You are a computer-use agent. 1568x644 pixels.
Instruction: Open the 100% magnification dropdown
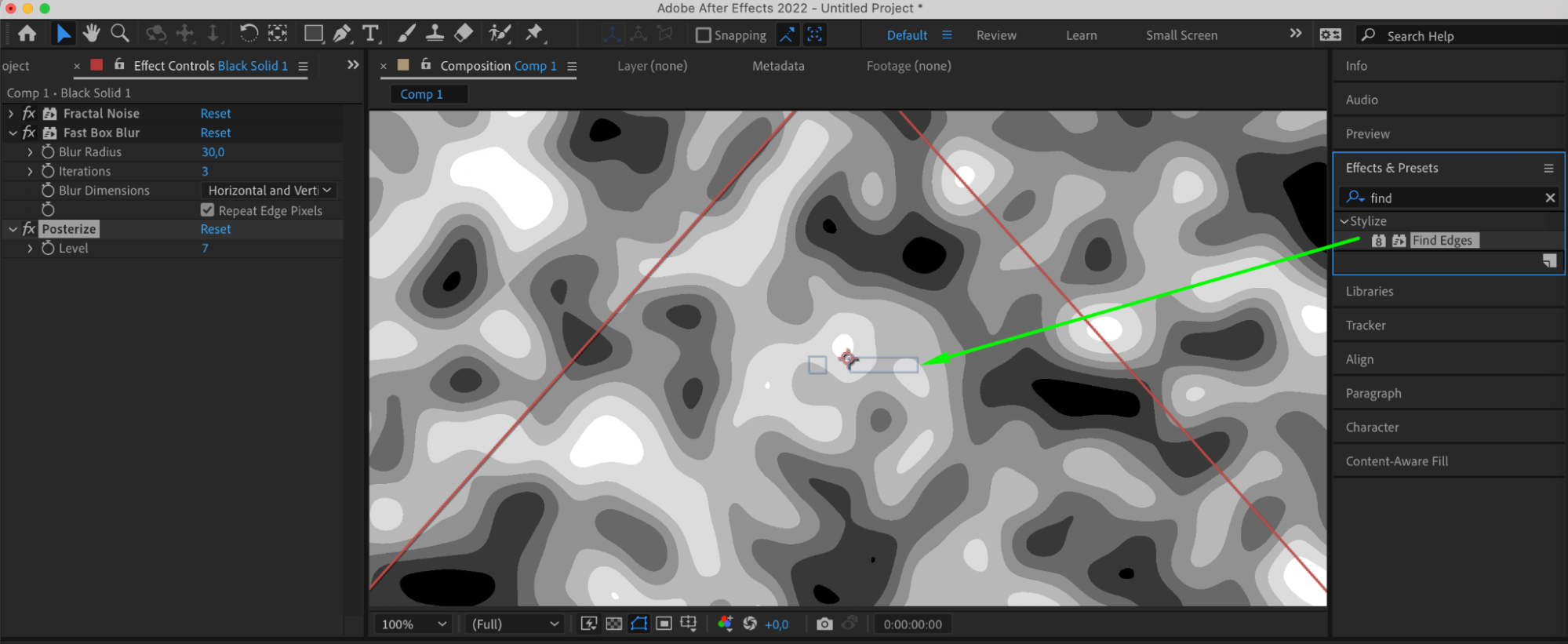pyautogui.click(x=413, y=624)
